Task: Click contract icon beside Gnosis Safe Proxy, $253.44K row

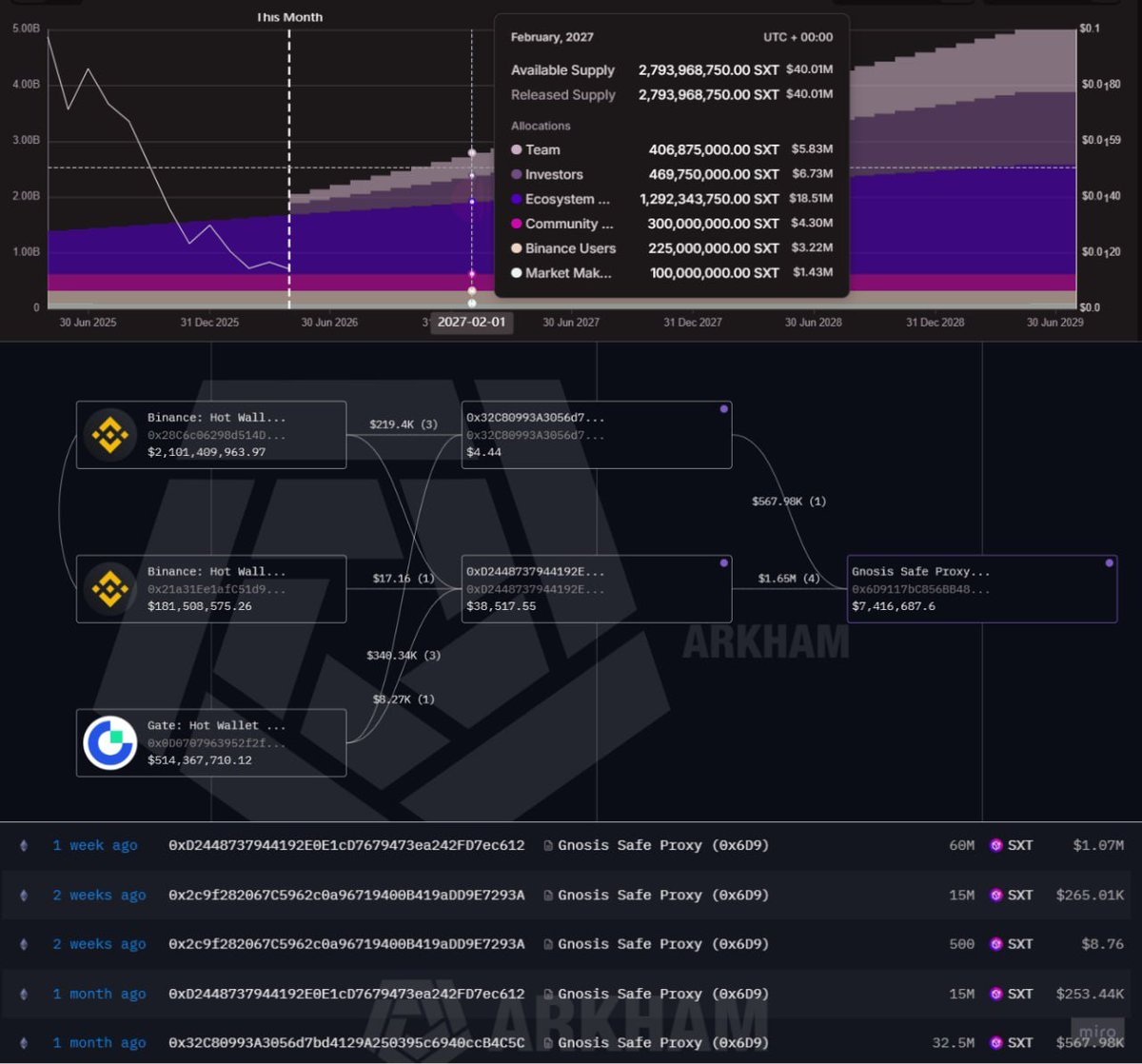Action: (x=548, y=994)
